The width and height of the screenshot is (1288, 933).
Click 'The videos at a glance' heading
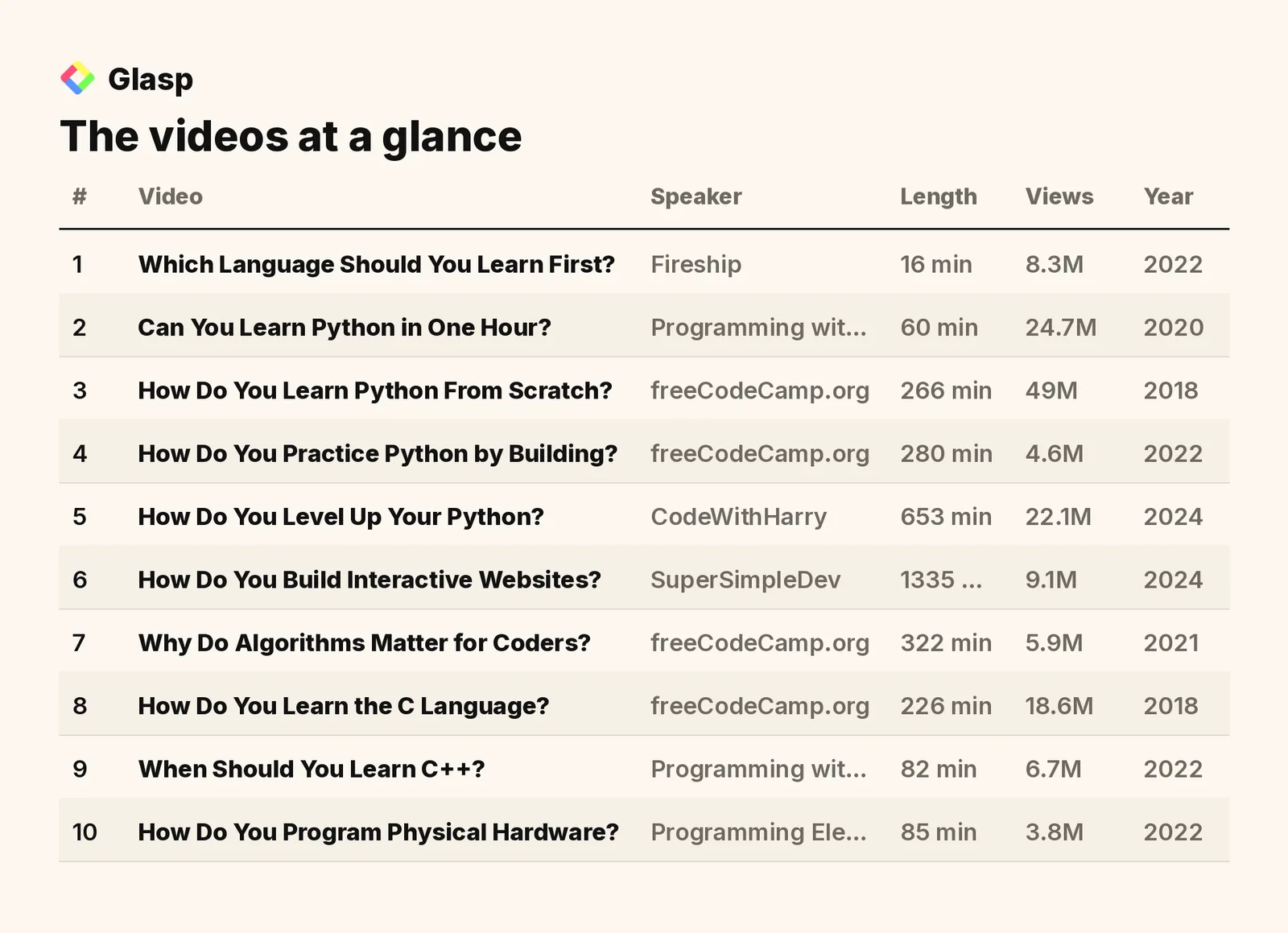tap(291, 136)
